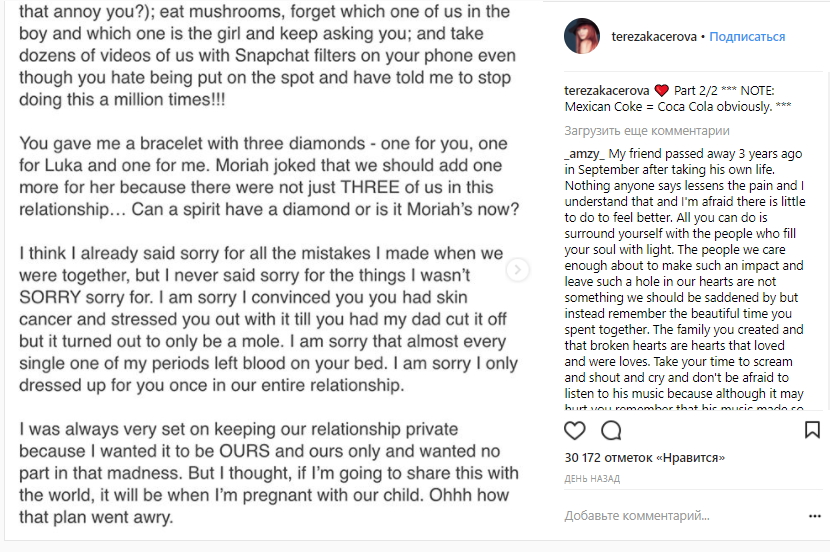Go to next slide with arrow

pos(518,270)
